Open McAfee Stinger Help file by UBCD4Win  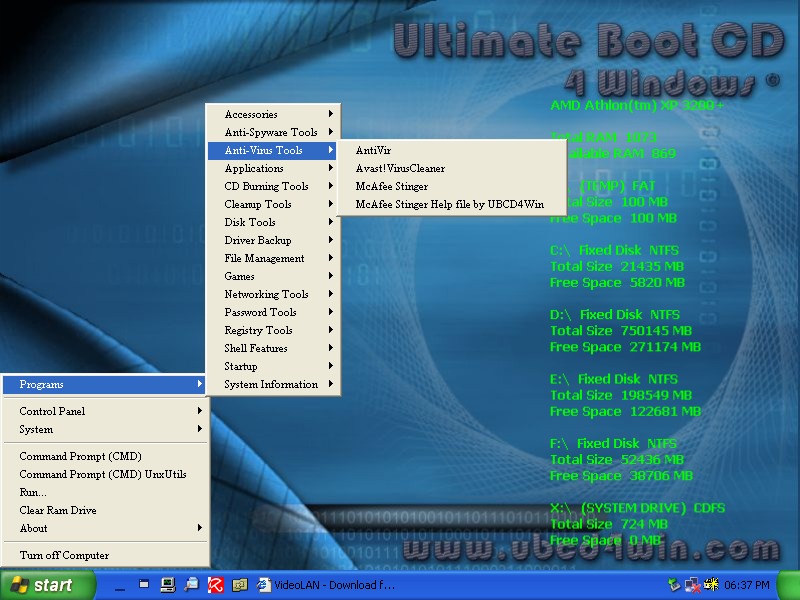click(x=449, y=204)
